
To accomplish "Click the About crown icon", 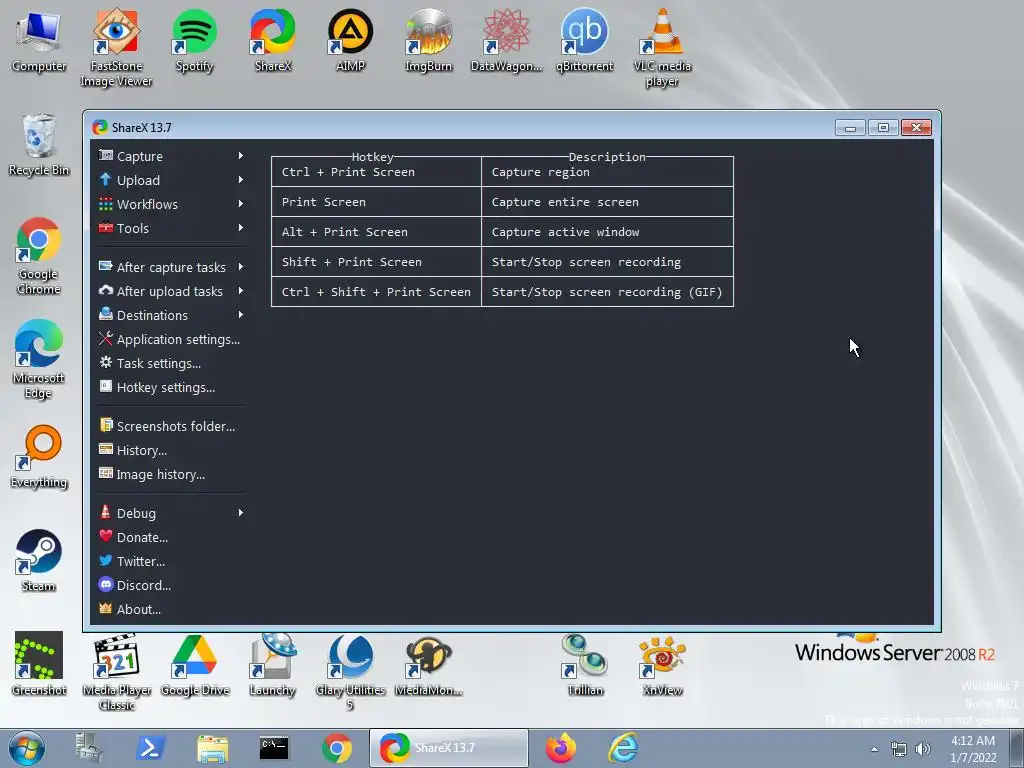I will click(x=106, y=609).
